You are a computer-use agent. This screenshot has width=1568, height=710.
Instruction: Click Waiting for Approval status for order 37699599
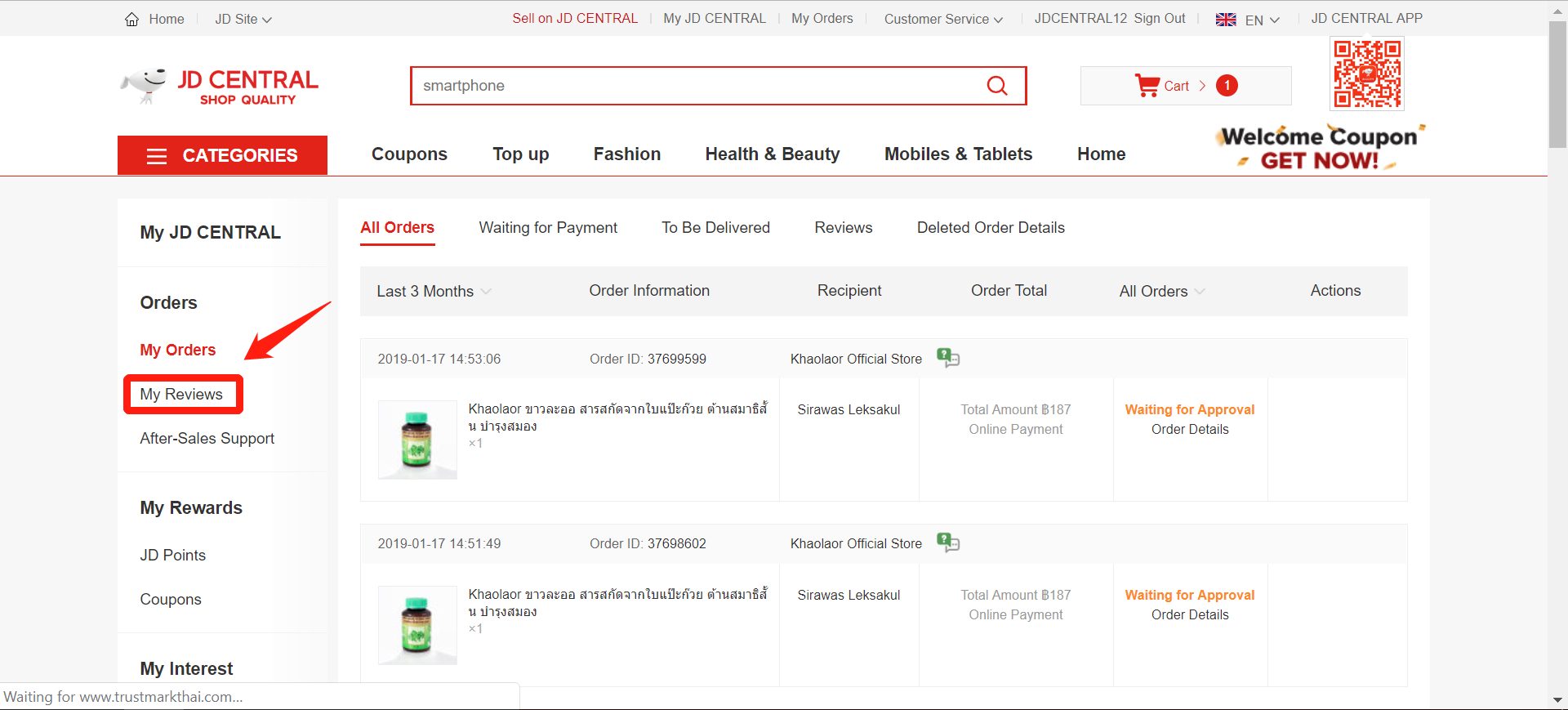click(1190, 410)
